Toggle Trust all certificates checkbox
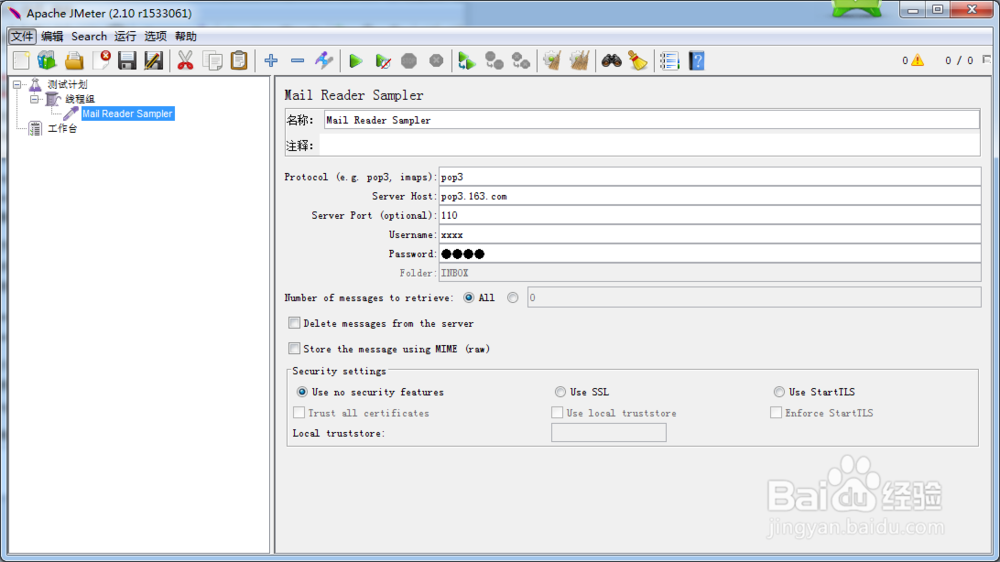Image resolution: width=1000 pixels, height=562 pixels. pyautogui.click(x=299, y=413)
